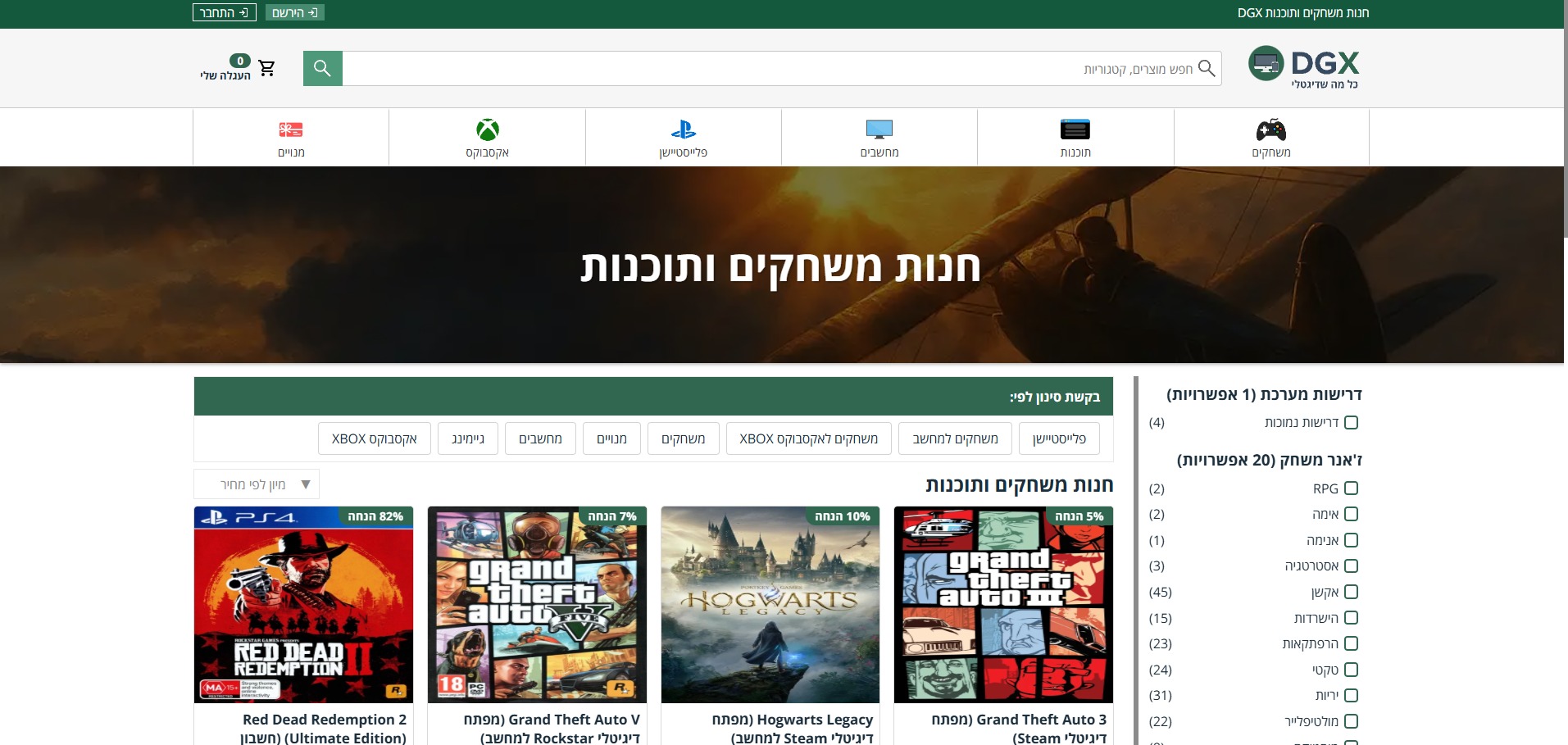Filter by גיימינג tag
The width and height of the screenshot is (1568, 745).
pyautogui.click(x=468, y=438)
